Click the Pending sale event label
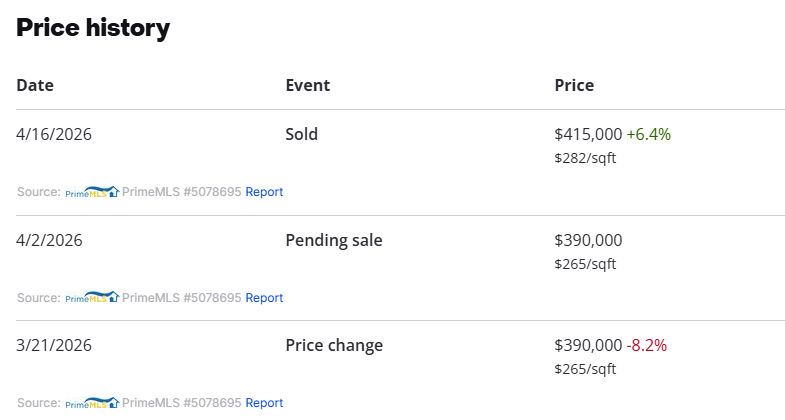This screenshot has width=785, height=420. pos(334,240)
